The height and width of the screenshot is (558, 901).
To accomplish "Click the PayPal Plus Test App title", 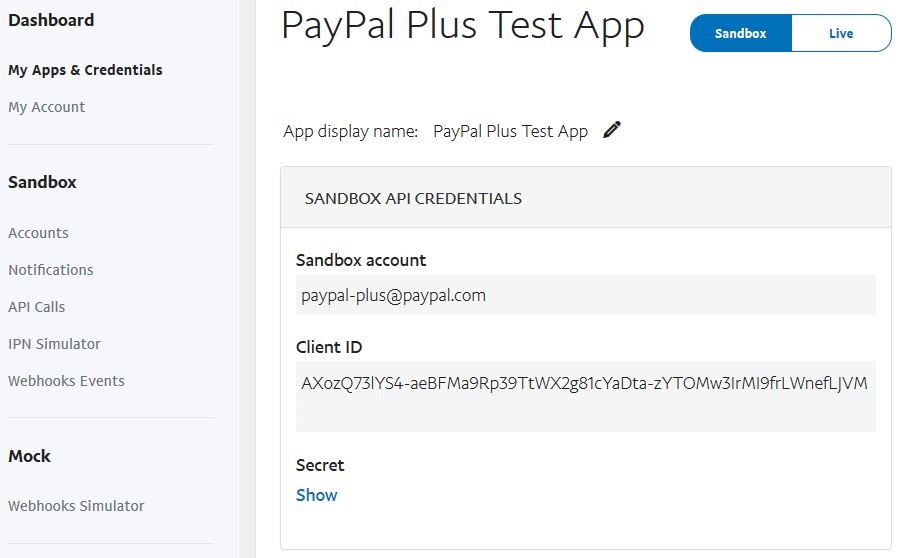I will [463, 26].
